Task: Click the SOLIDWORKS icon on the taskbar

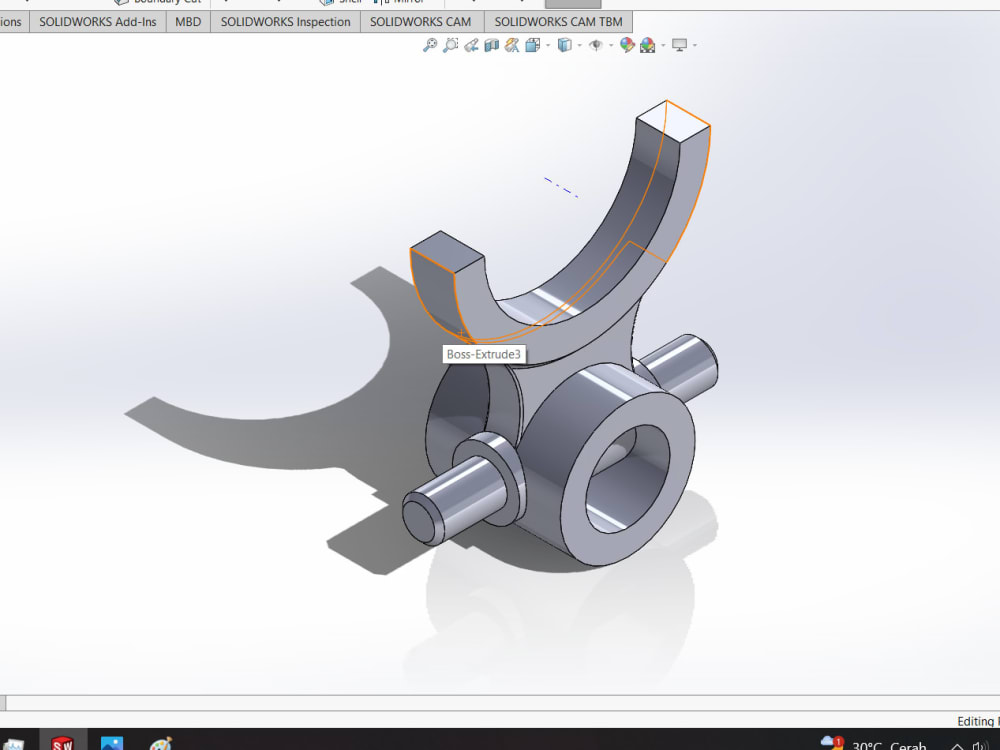Action: (x=62, y=744)
